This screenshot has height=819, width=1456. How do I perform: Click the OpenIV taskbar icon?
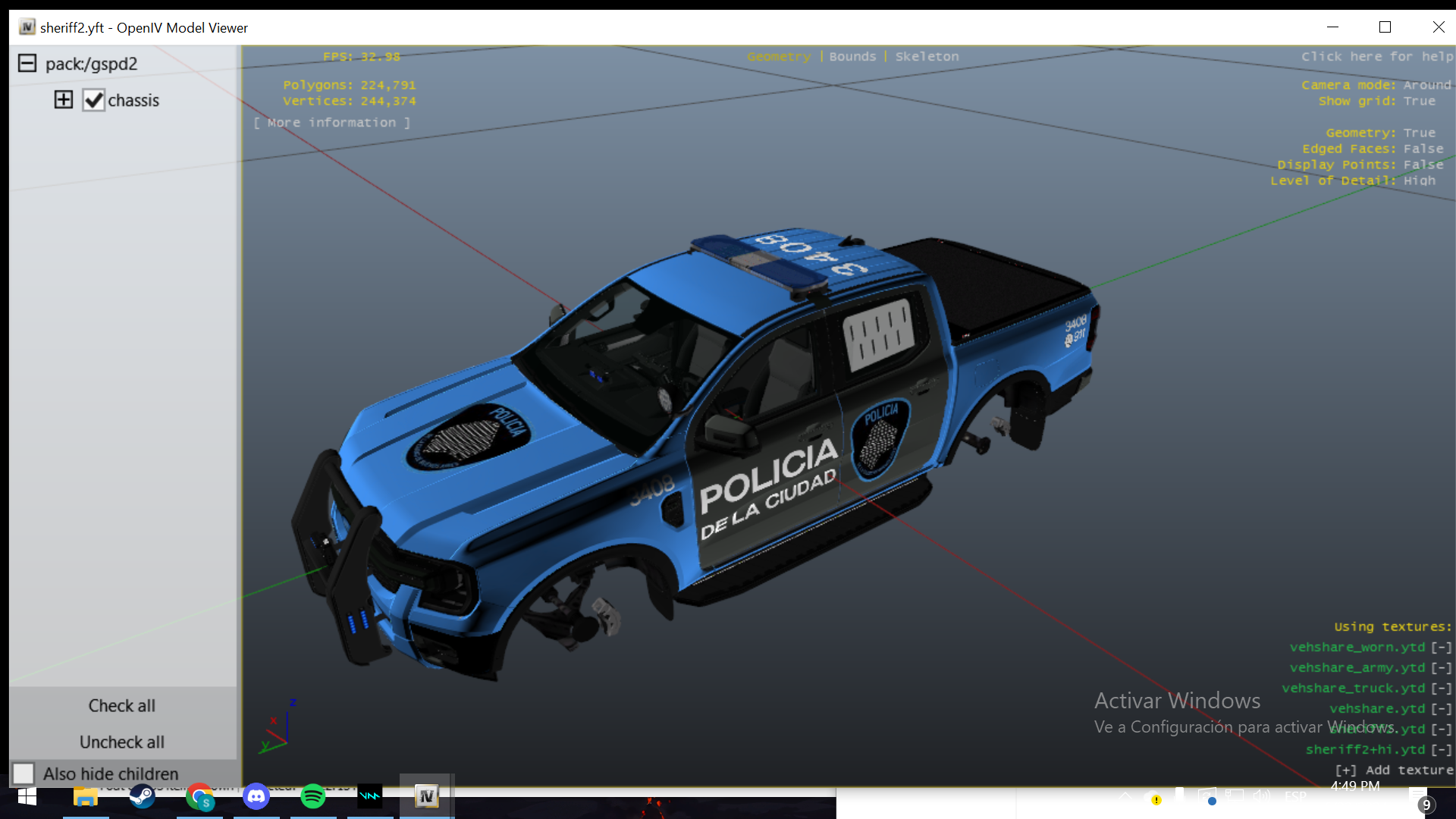point(426,796)
